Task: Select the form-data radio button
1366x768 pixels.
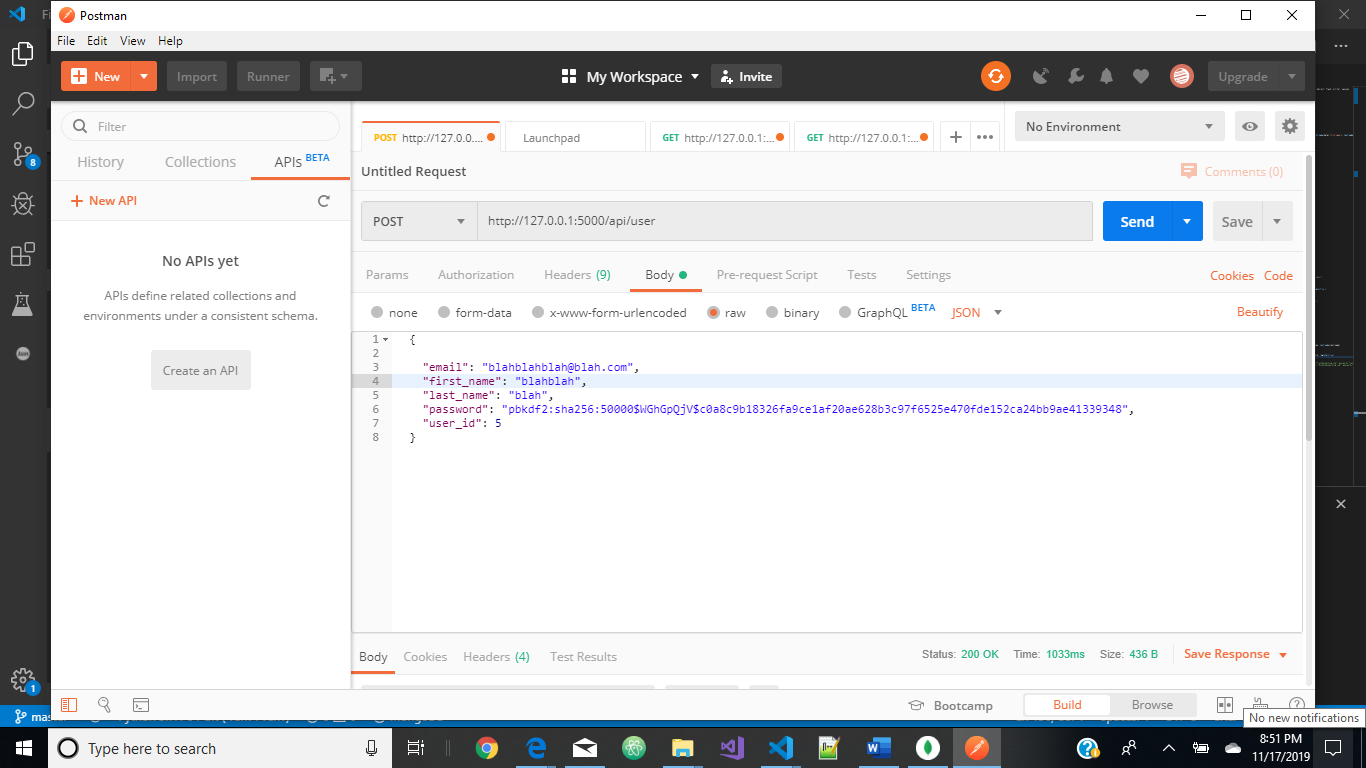Action: (445, 313)
